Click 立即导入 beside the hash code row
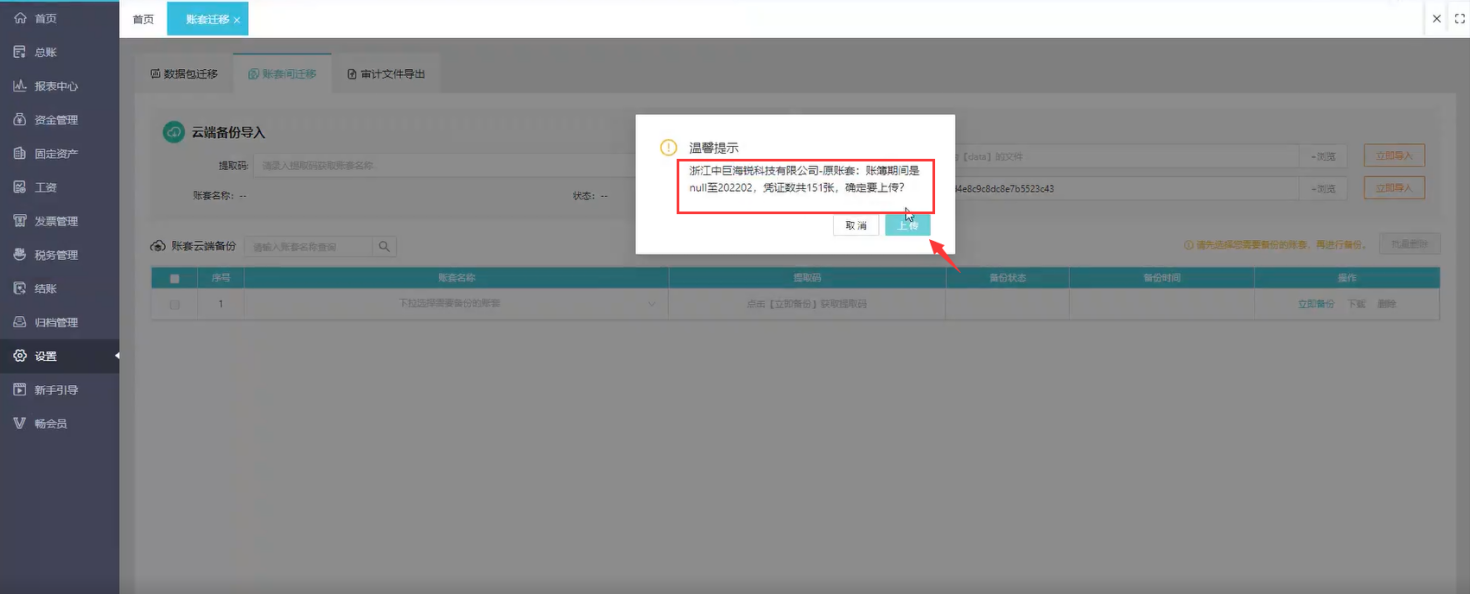Screen dimensions: 1470x594 point(1394,188)
